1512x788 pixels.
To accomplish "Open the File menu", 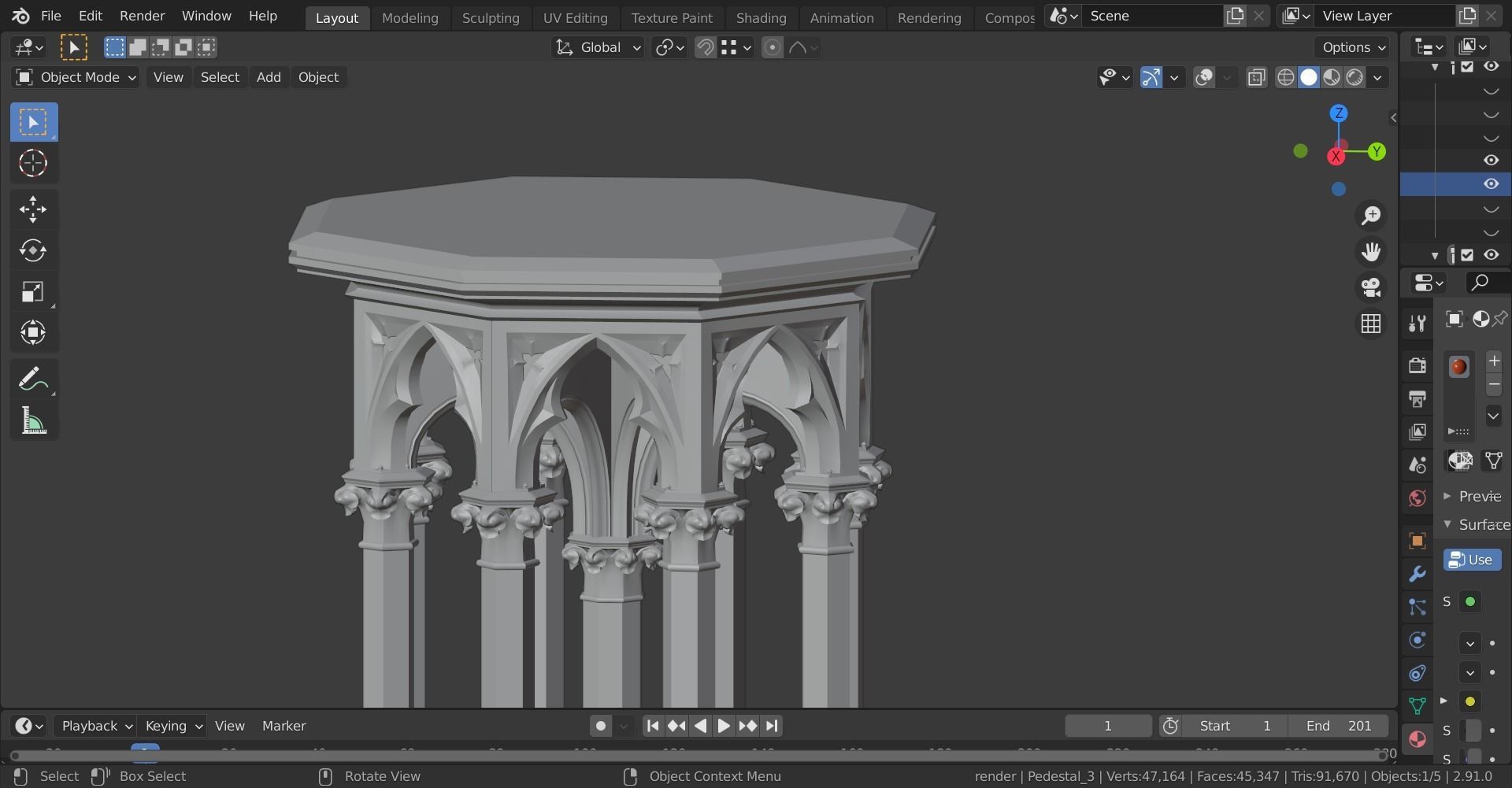I will (50, 16).
